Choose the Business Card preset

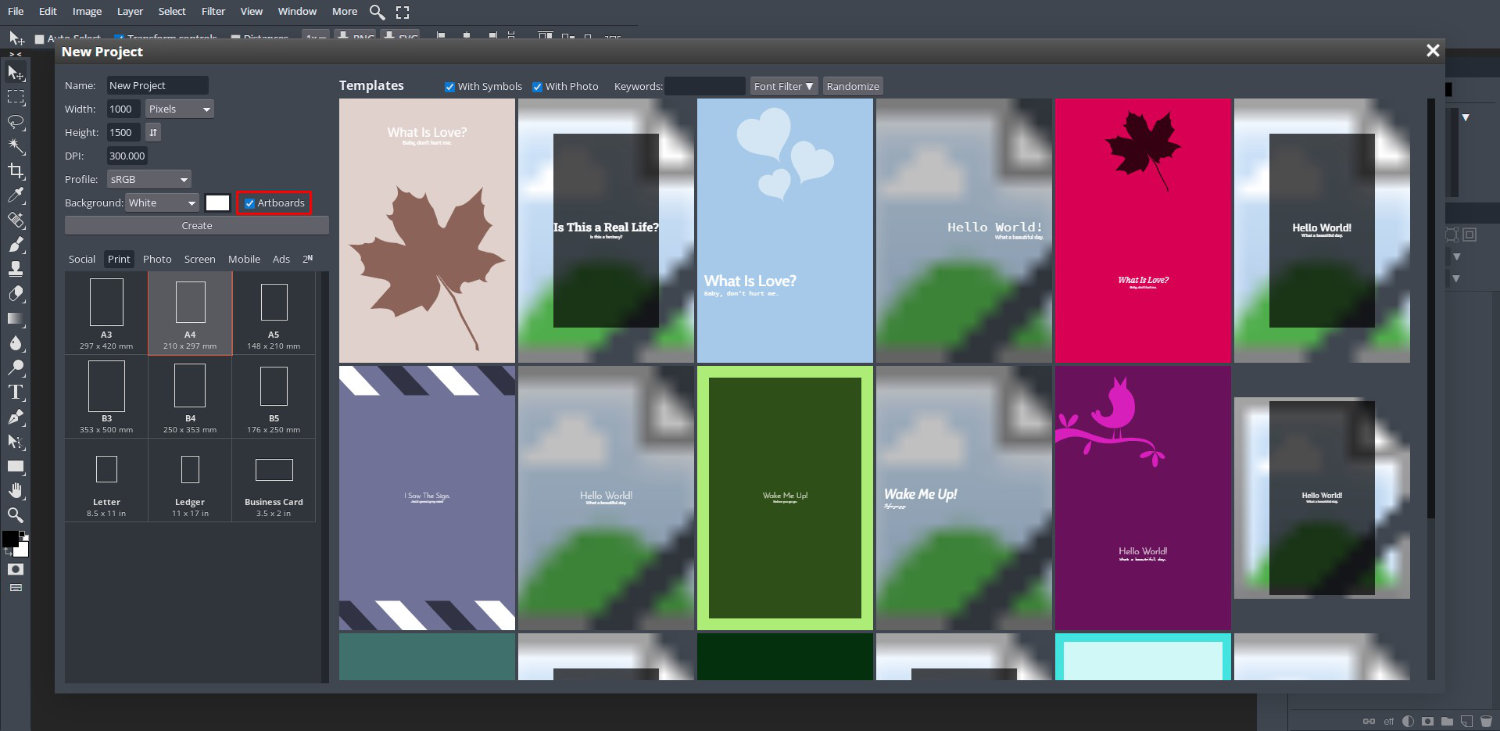[x=274, y=480]
